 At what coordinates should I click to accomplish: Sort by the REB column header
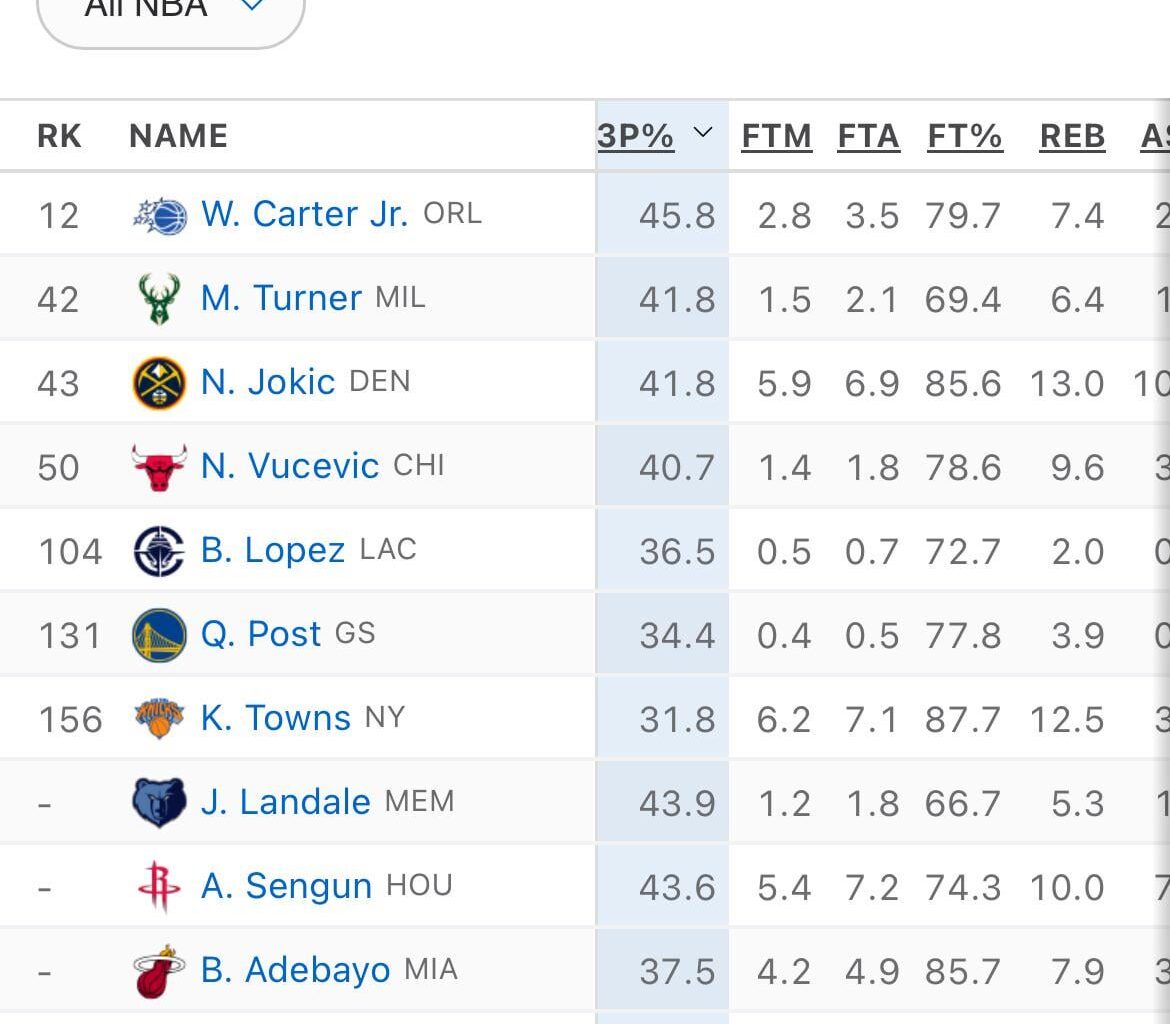(x=1072, y=136)
